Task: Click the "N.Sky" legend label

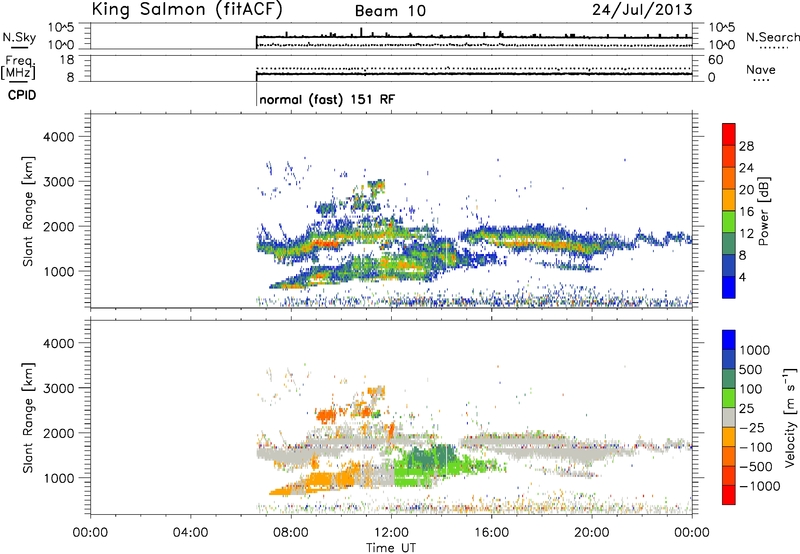Action: point(19,37)
